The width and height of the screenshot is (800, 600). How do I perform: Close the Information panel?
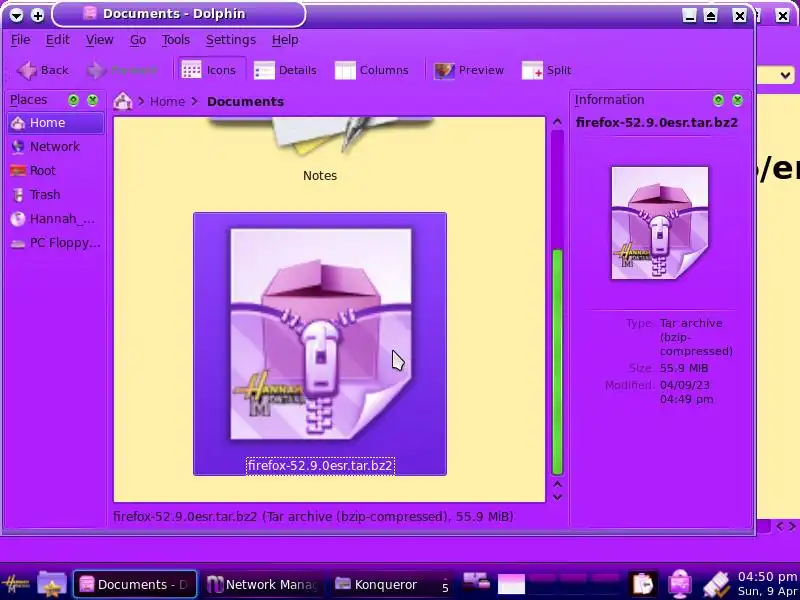point(737,100)
